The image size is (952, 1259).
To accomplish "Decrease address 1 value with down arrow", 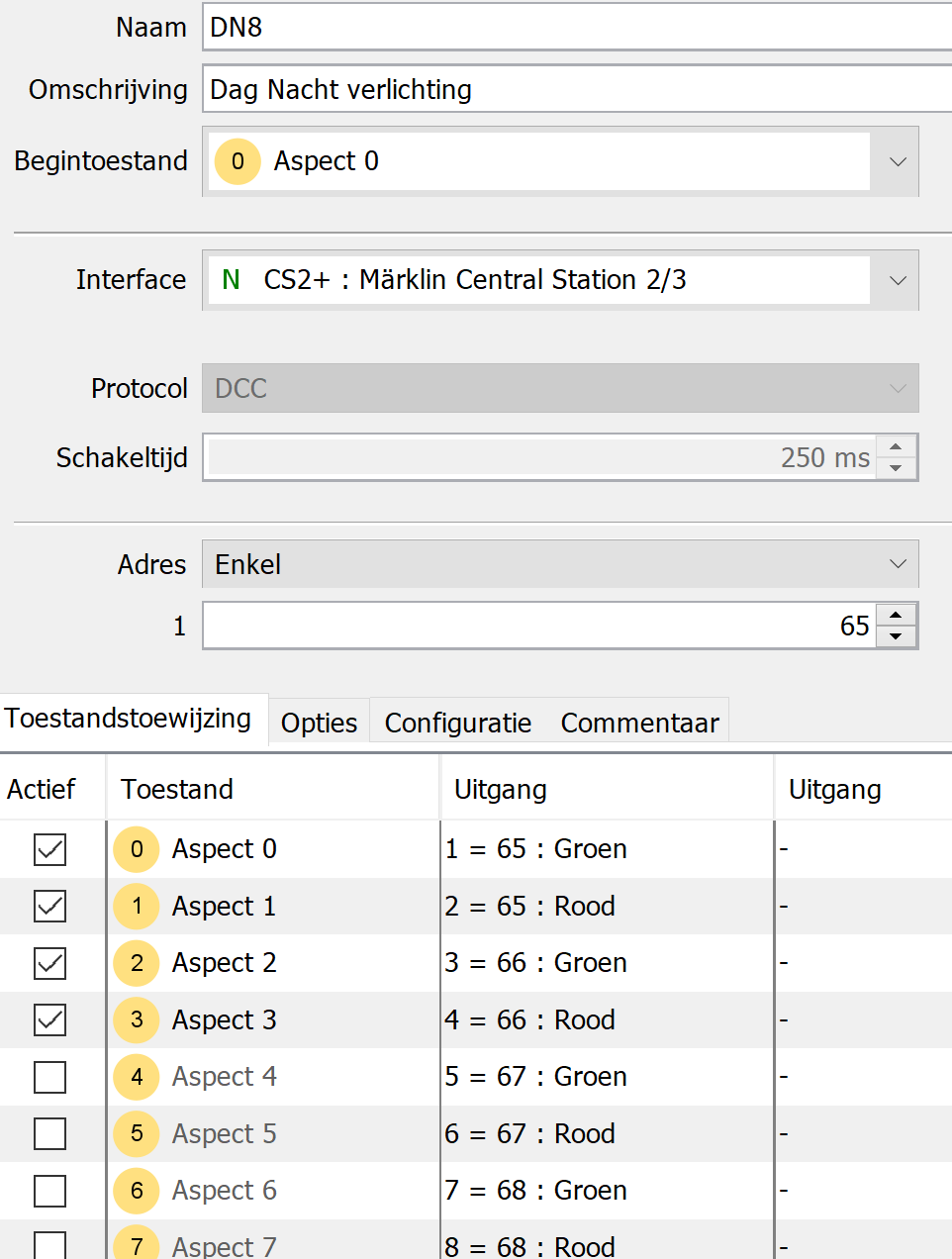I will [896, 636].
